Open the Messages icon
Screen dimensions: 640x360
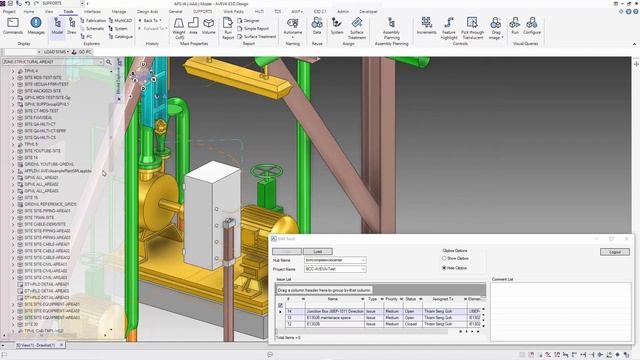[x=36, y=26]
